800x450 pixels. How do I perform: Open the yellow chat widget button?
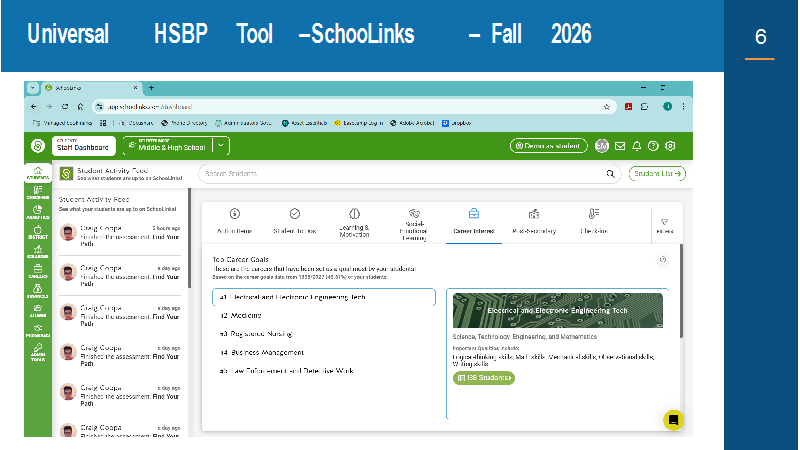(673, 420)
